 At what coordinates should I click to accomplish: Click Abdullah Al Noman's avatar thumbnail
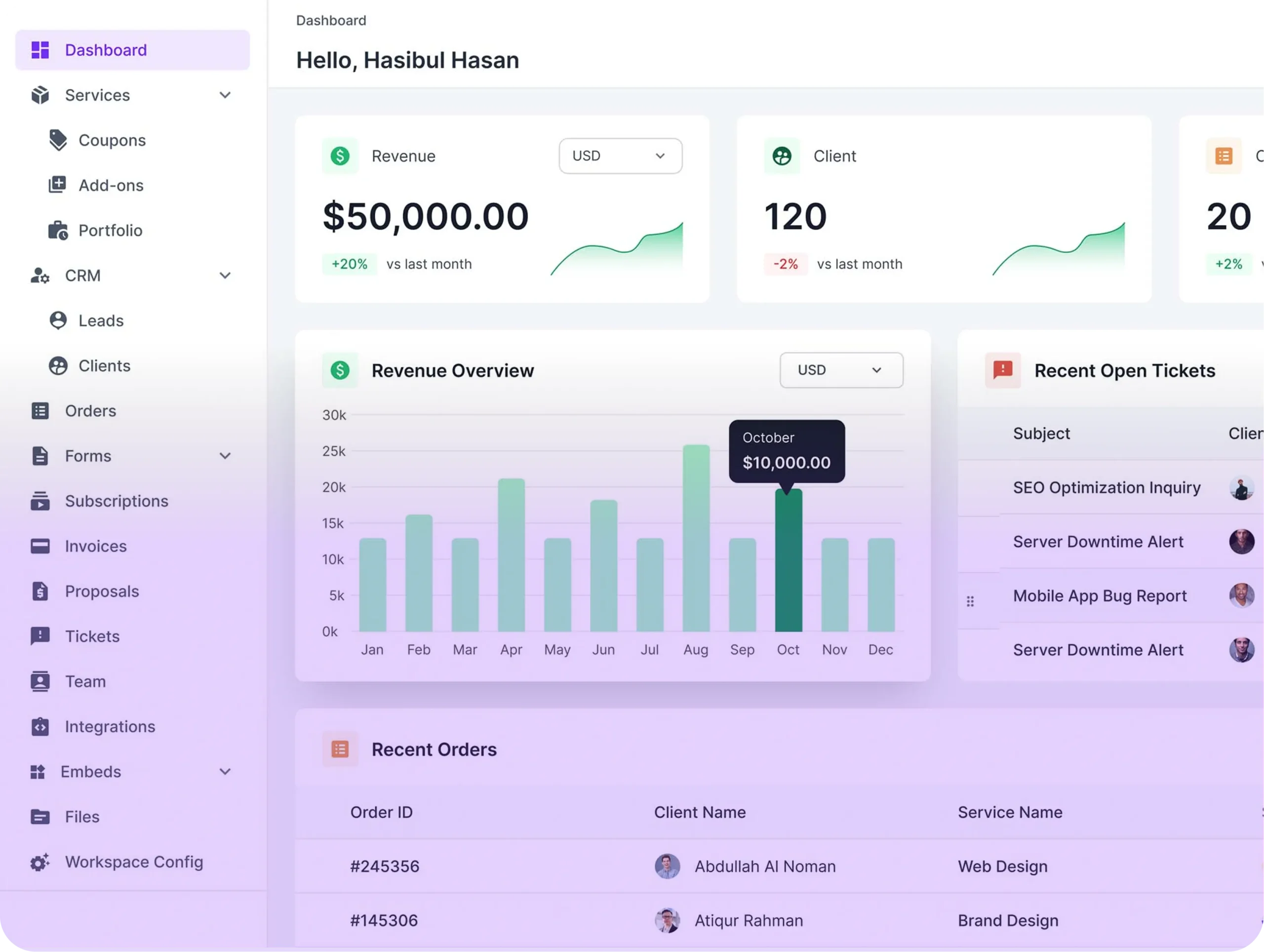(x=667, y=866)
